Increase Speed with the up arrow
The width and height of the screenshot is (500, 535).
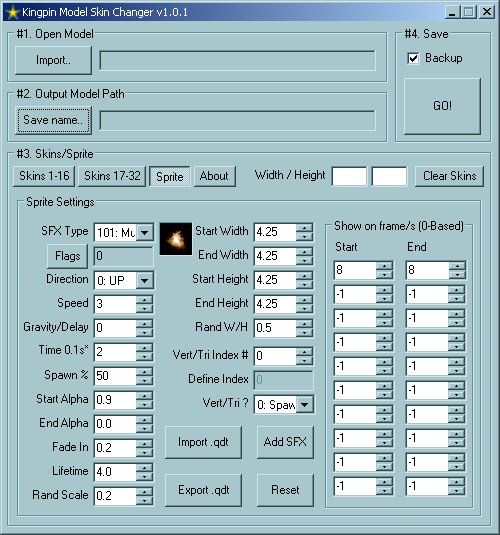pos(145,300)
